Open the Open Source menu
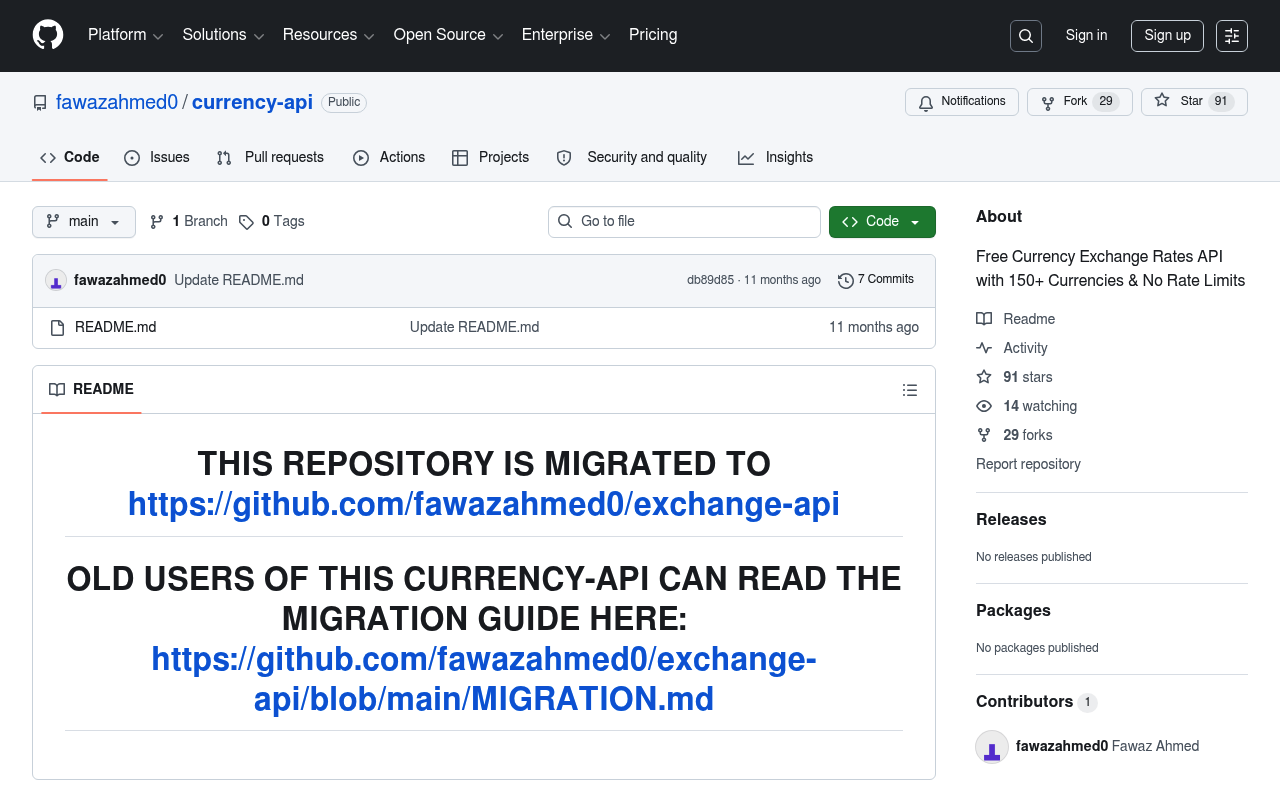 (x=449, y=35)
